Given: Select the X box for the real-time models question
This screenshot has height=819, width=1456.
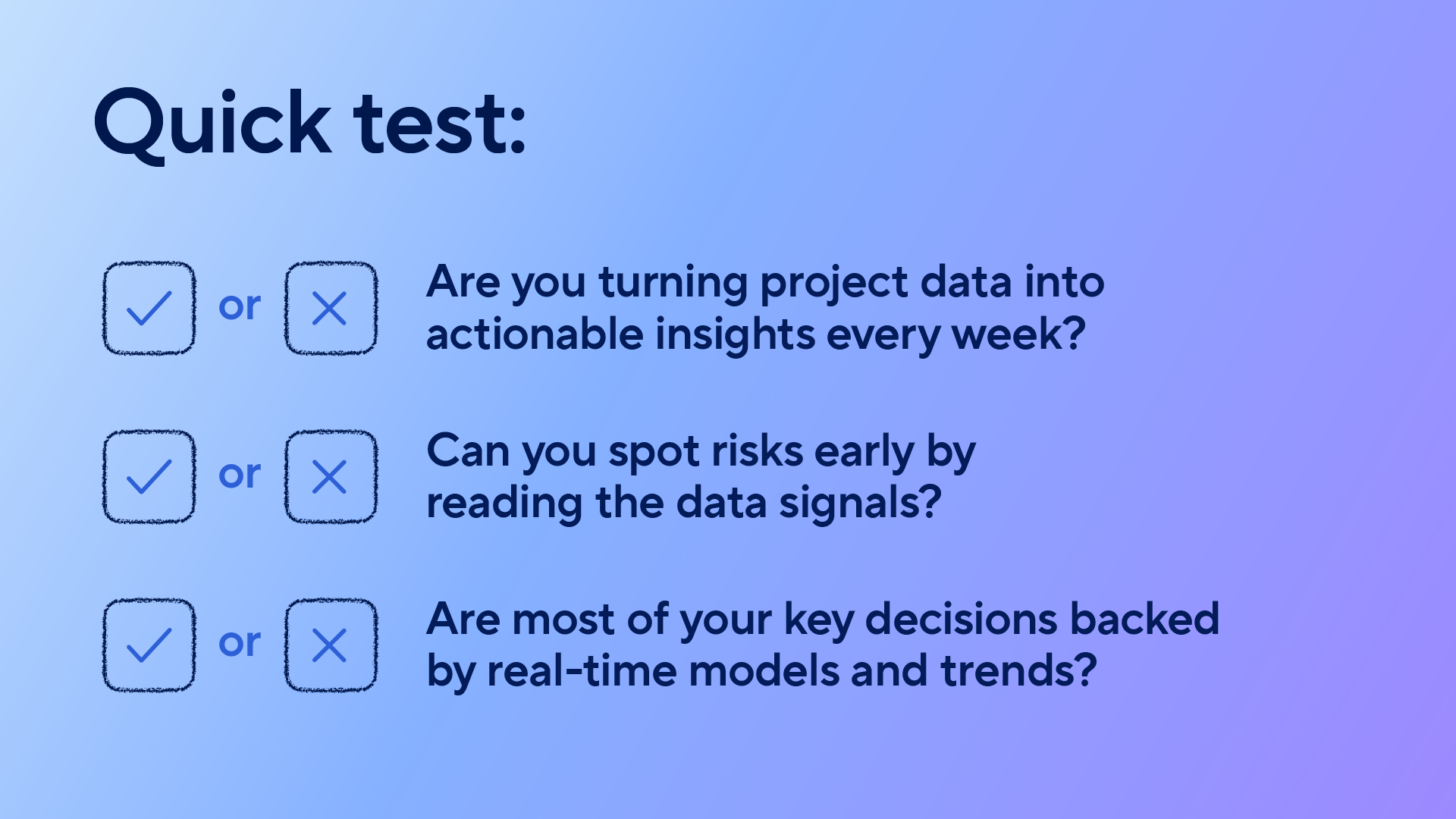Looking at the screenshot, I should click(331, 645).
